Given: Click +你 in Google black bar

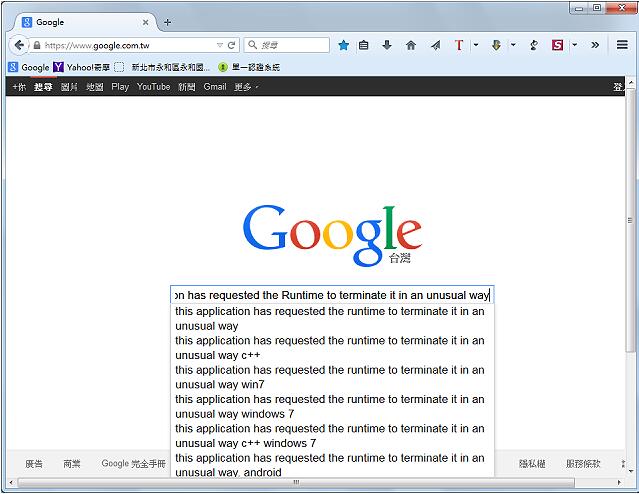Looking at the screenshot, I should (19, 87).
